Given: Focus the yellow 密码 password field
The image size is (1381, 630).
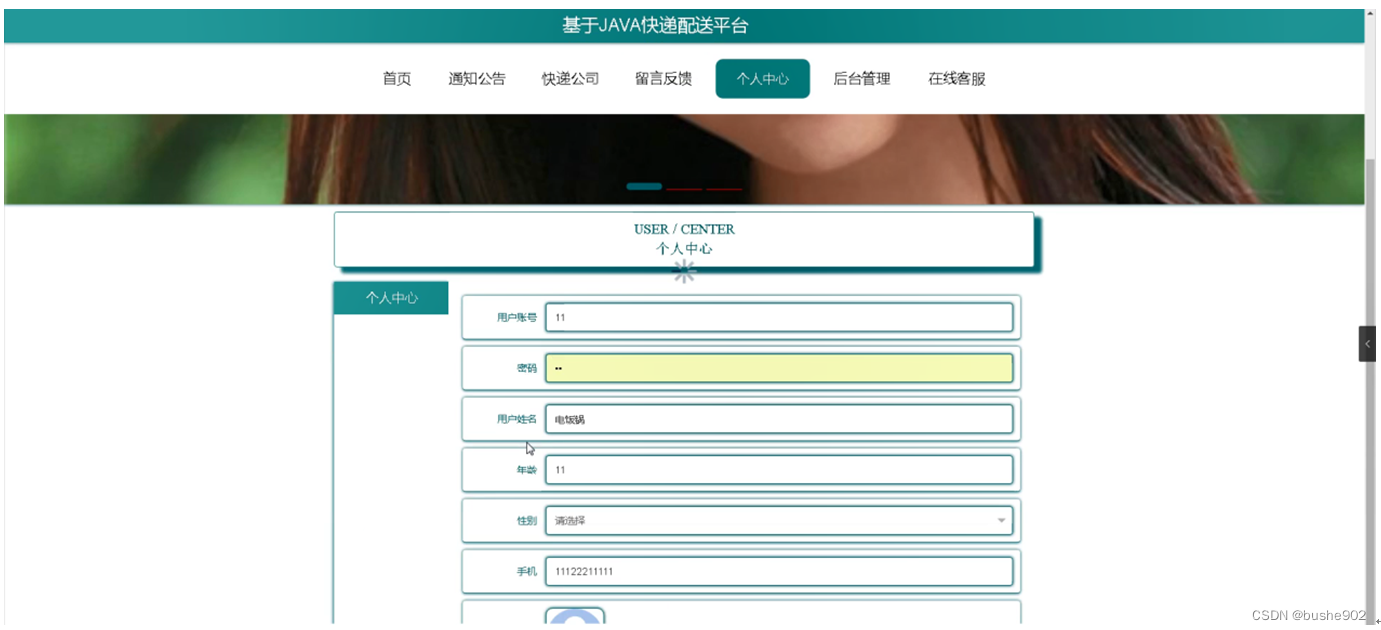Looking at the screenshot, I should click(780, 368).
